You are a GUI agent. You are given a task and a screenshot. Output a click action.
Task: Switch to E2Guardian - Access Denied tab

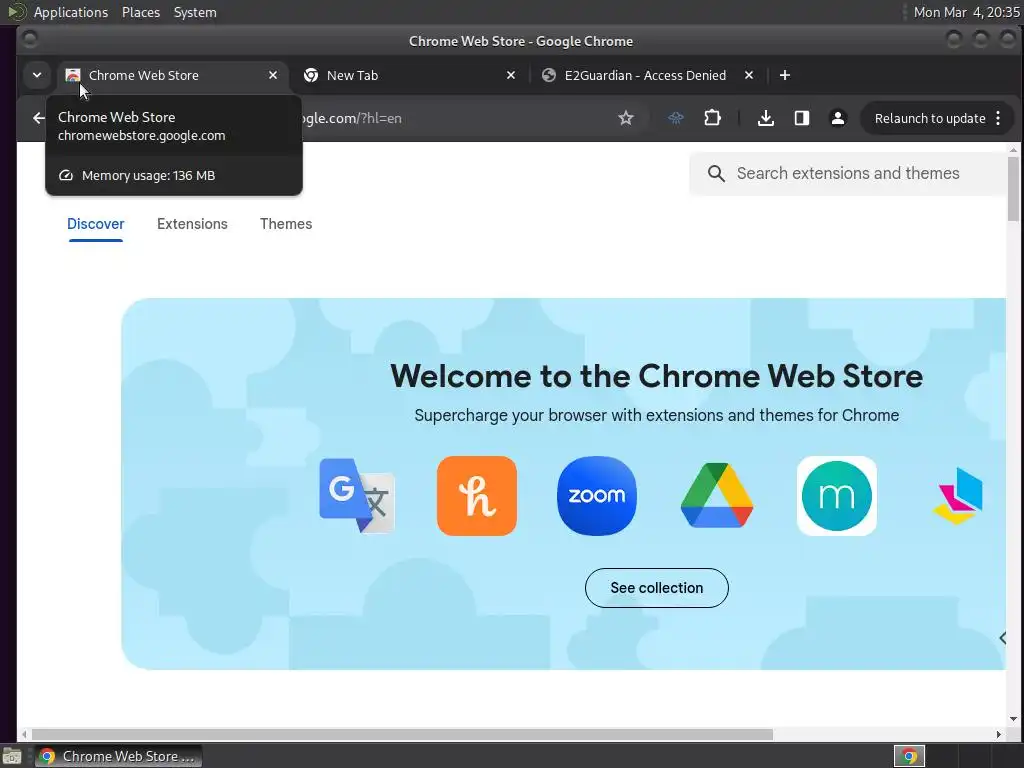(645, 75)
